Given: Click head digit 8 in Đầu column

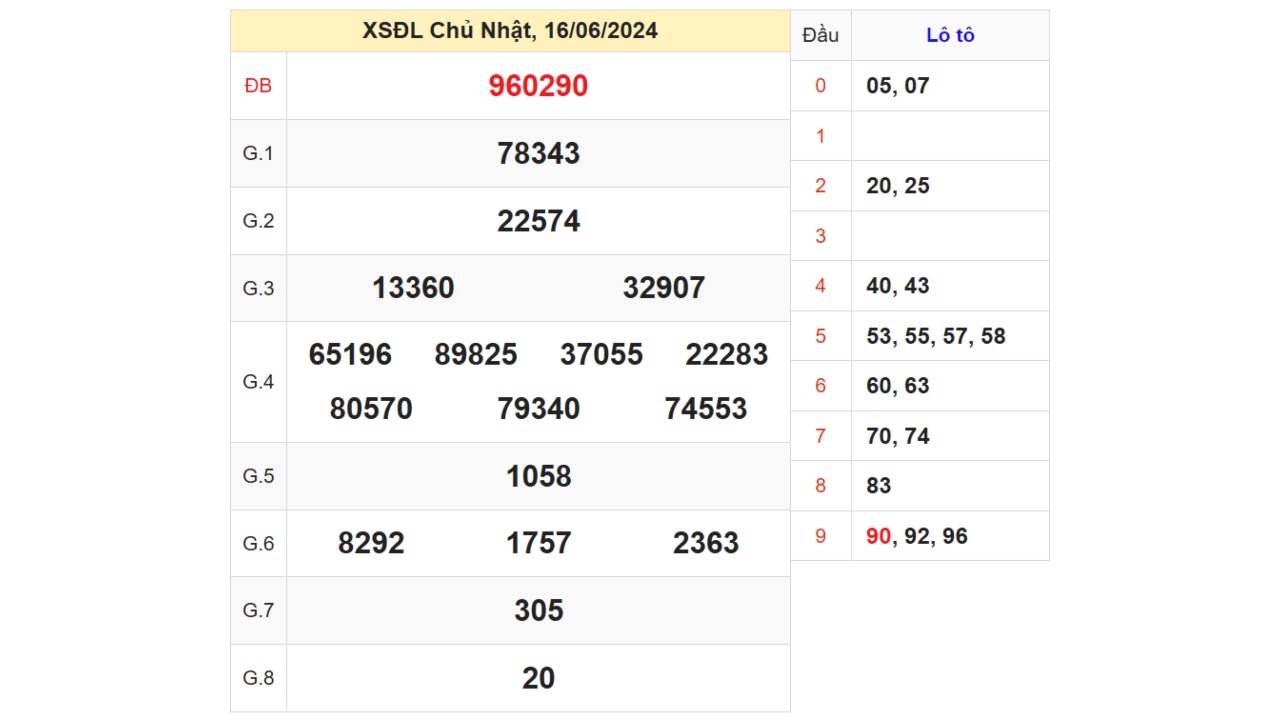Looking at the screenshot, I should point(820,486).
